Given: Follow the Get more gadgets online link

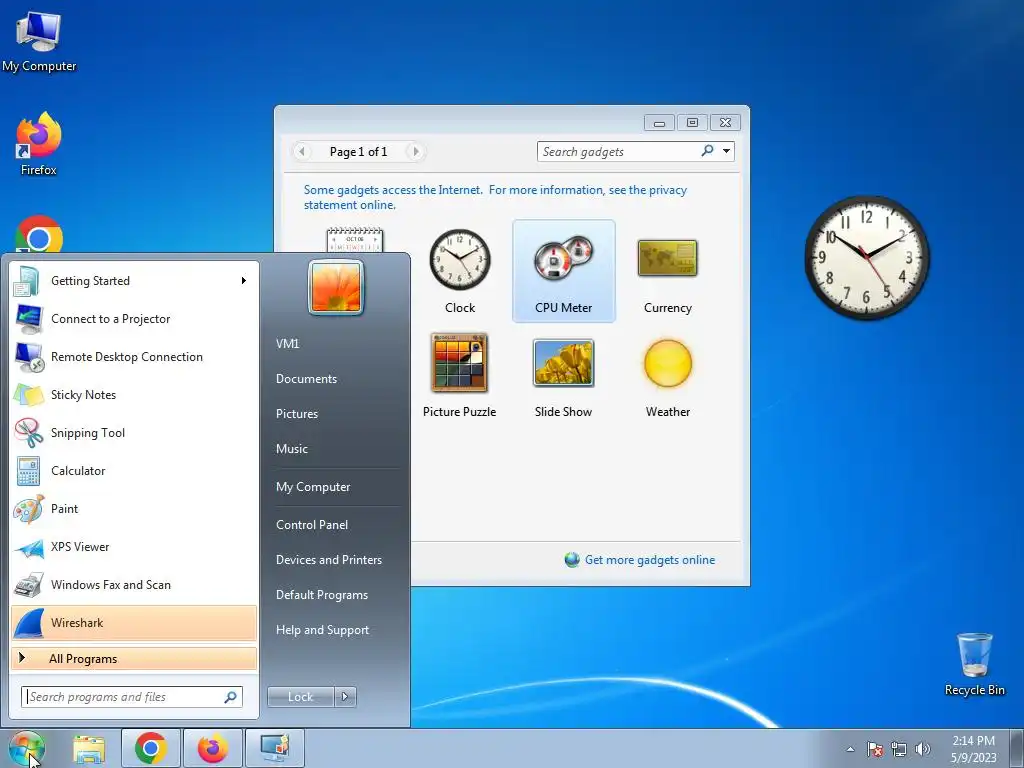Looking at the screenshot, I should (x=649, y=560).
